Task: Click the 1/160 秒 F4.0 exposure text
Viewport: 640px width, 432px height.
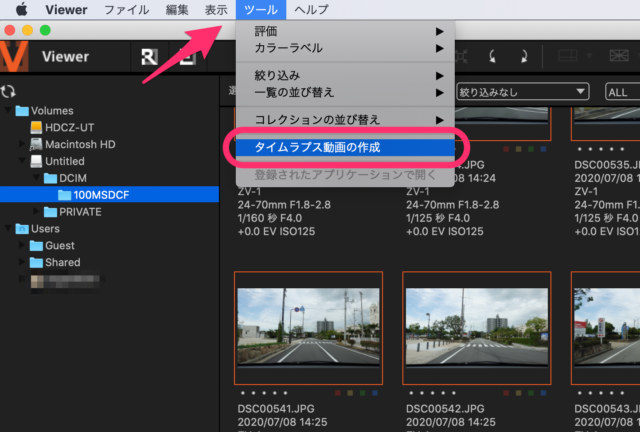Action: (x=270, y=218)
